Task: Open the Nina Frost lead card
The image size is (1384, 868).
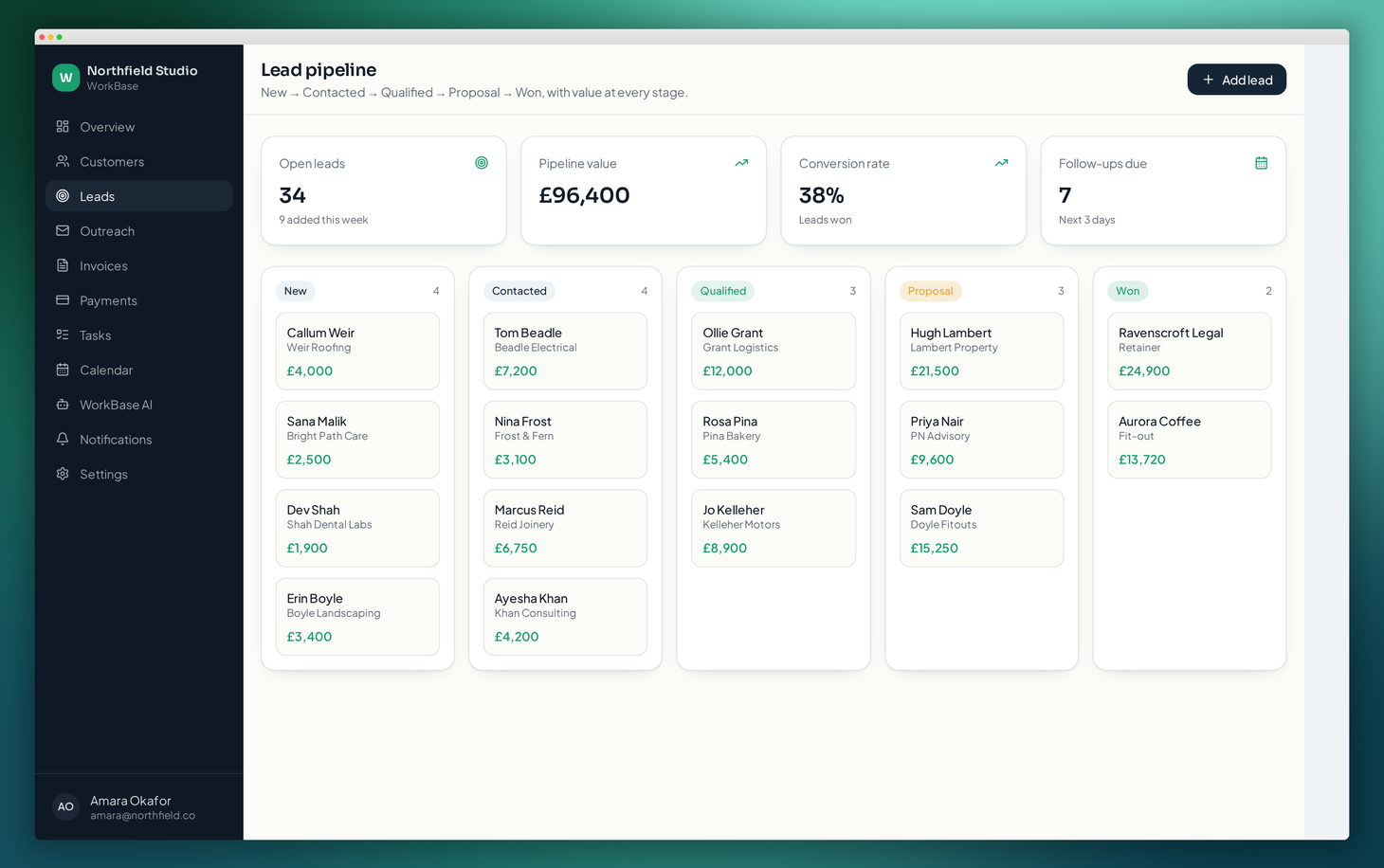Action: 565,440
